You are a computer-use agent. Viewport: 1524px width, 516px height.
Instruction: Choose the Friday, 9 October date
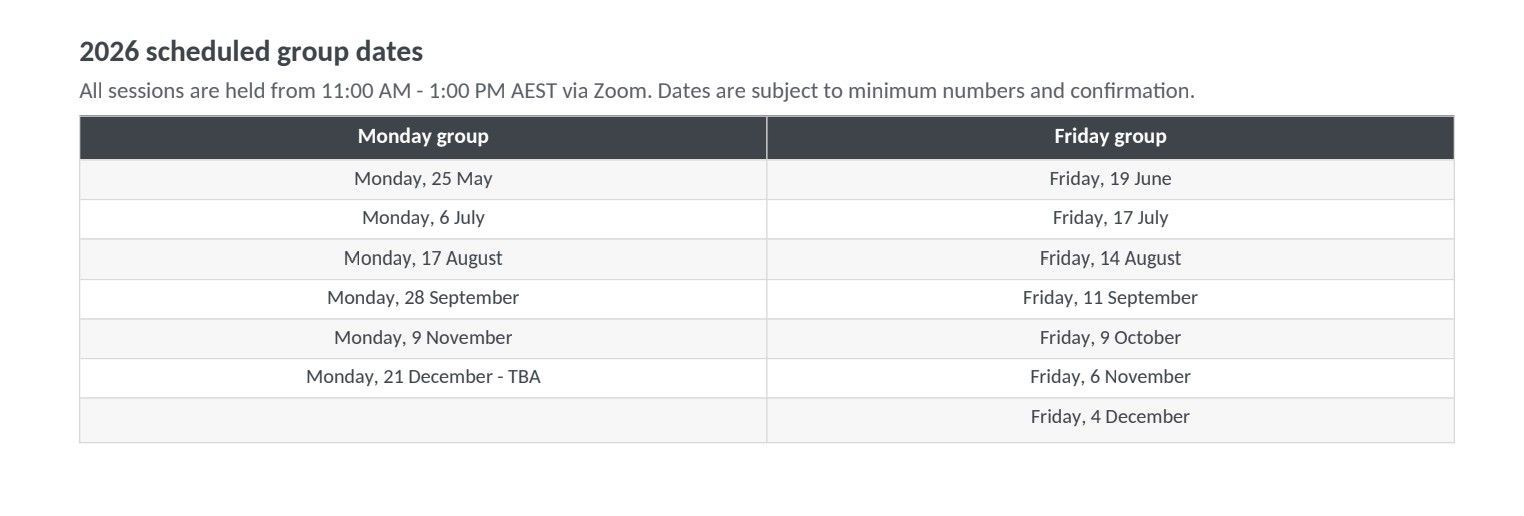(x=1110, y=338)
